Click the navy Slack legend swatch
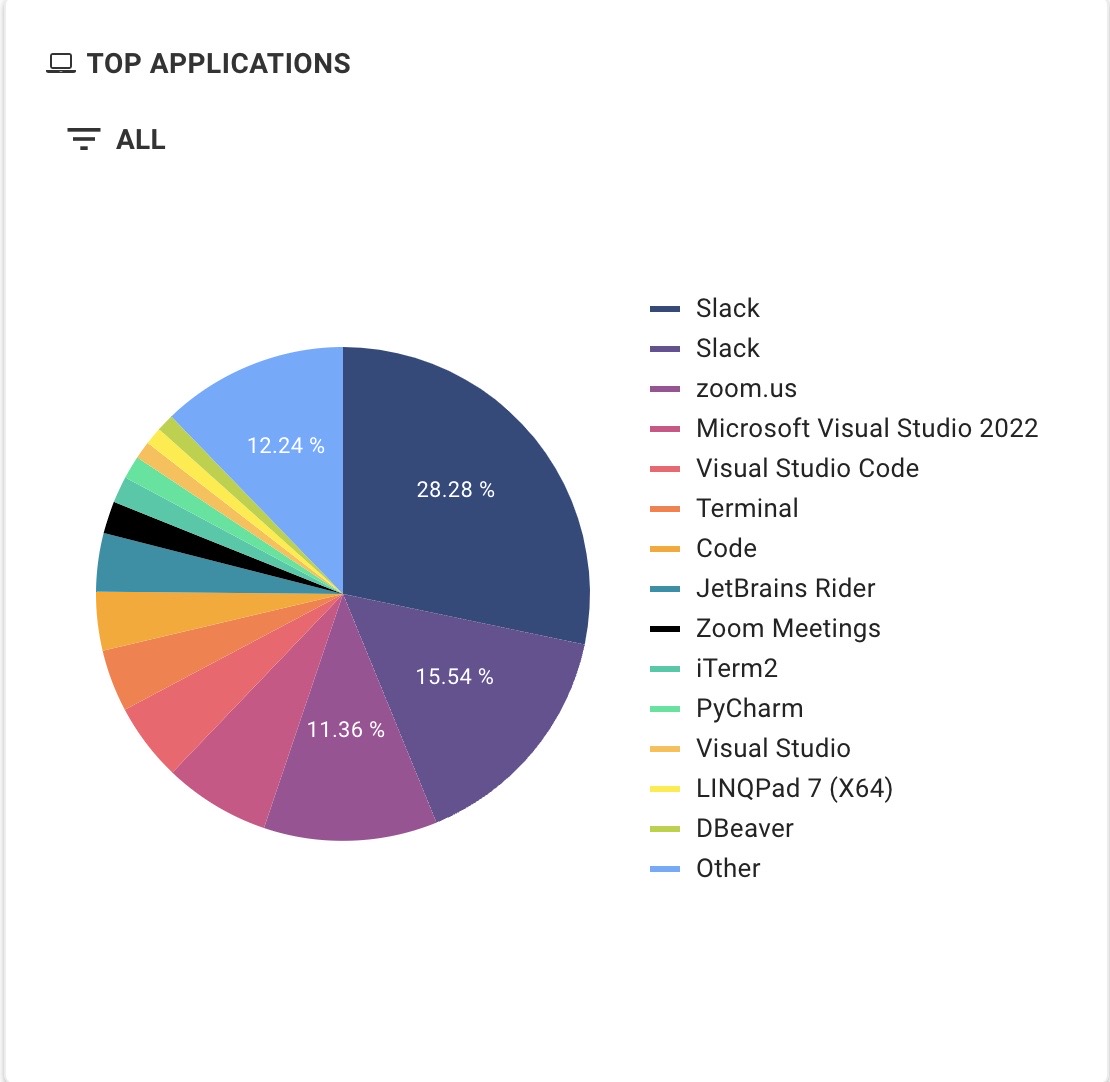 [665, 309]
